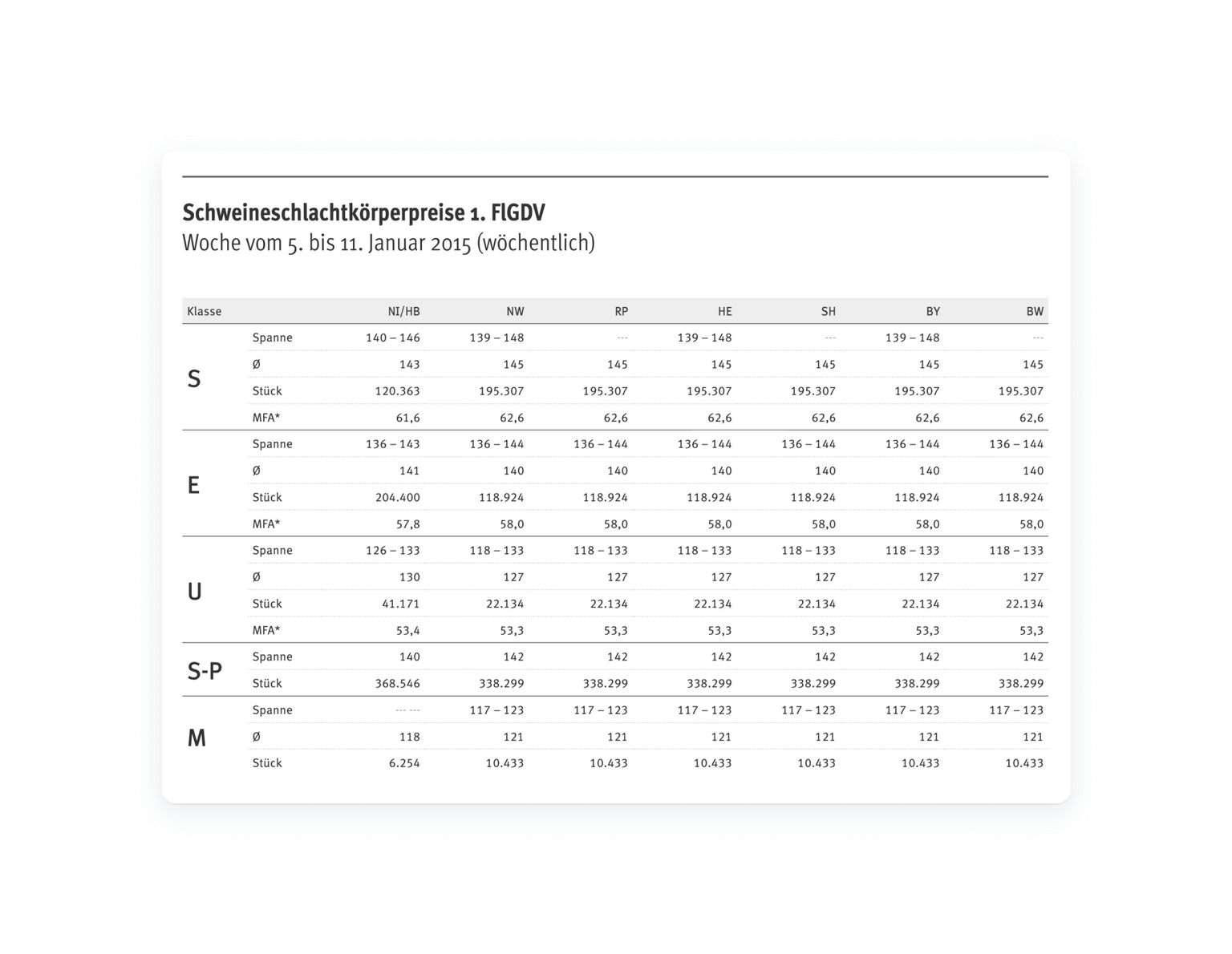1232x954 pixels.
Task: Select the class label 'E'
Action: (x=193, y=485)
